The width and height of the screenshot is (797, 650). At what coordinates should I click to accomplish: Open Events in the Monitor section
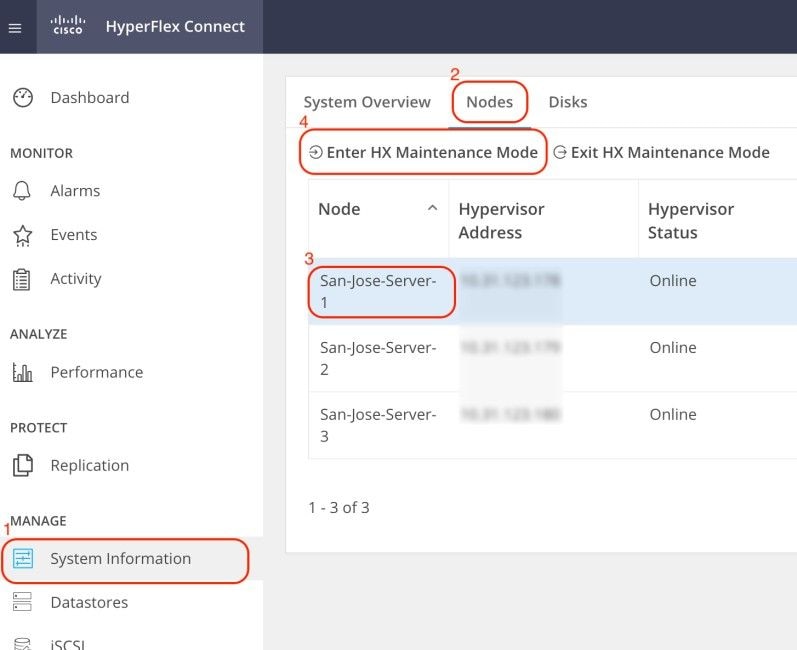74,235
